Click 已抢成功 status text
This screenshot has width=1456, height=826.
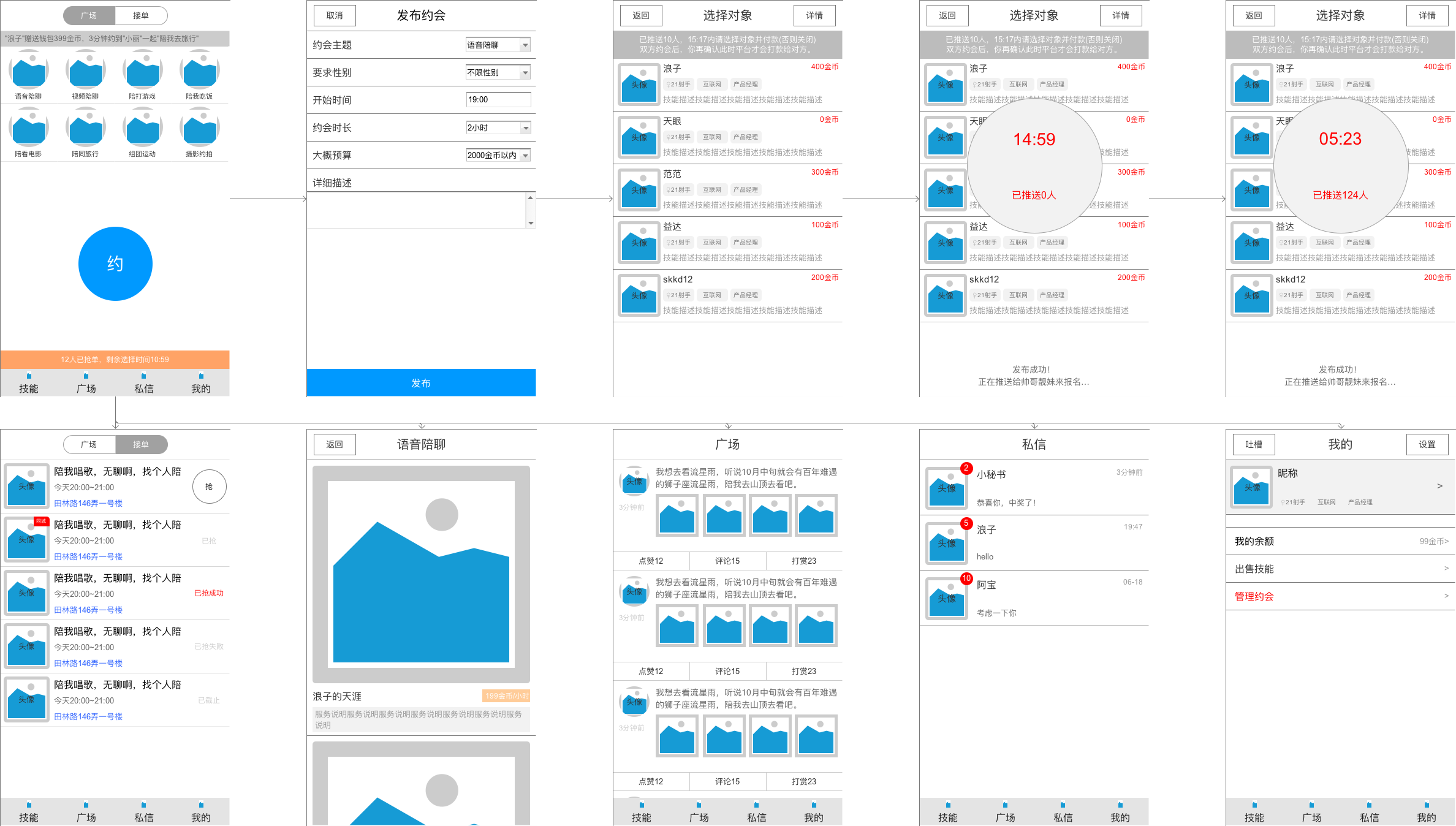(209, 593)
